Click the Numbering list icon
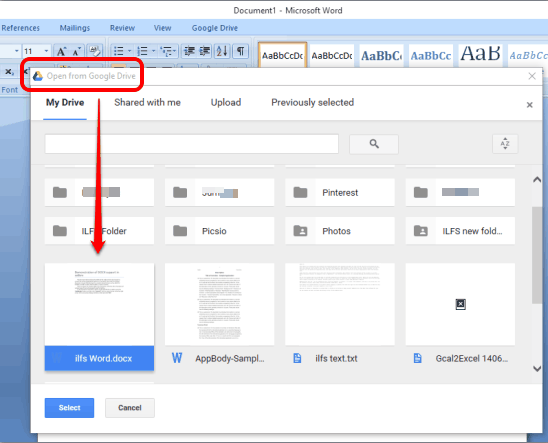The height and width of the screenshot is (443, 548). (x=142, y=51)
